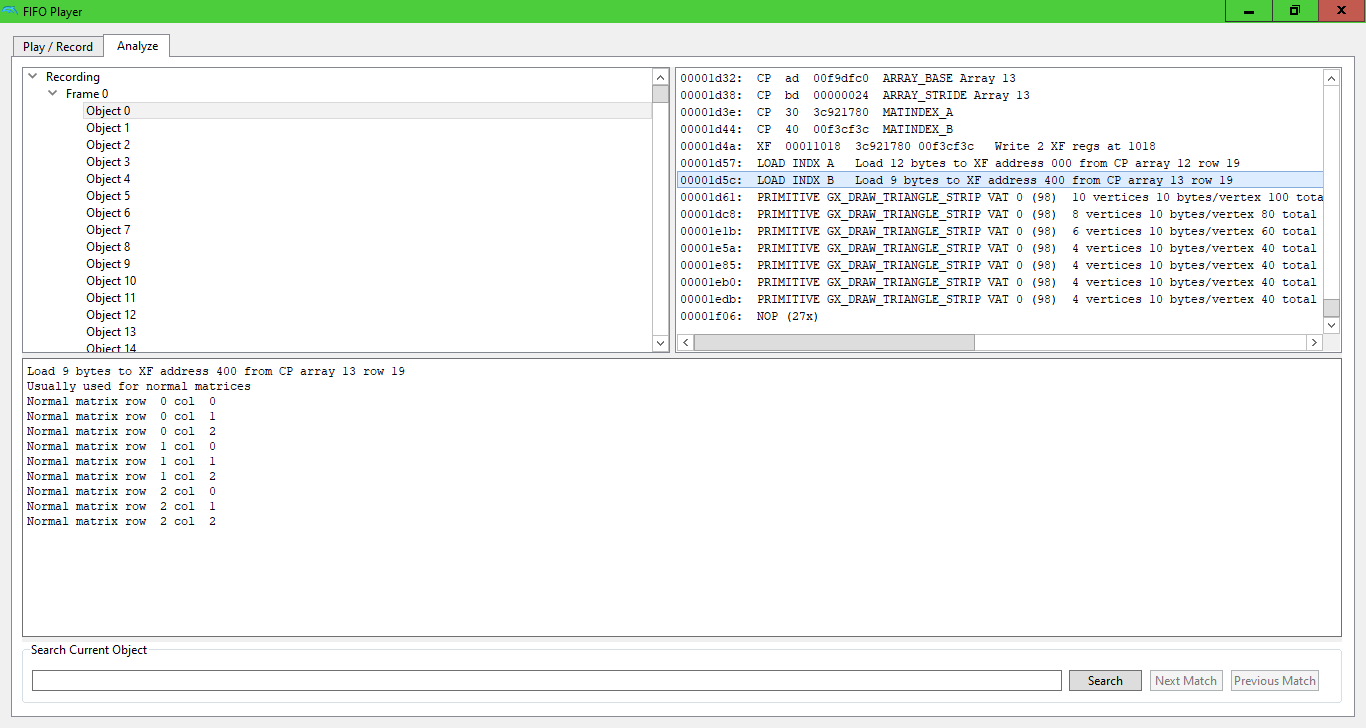Select Object 13 in the tree

coord(111,332)
